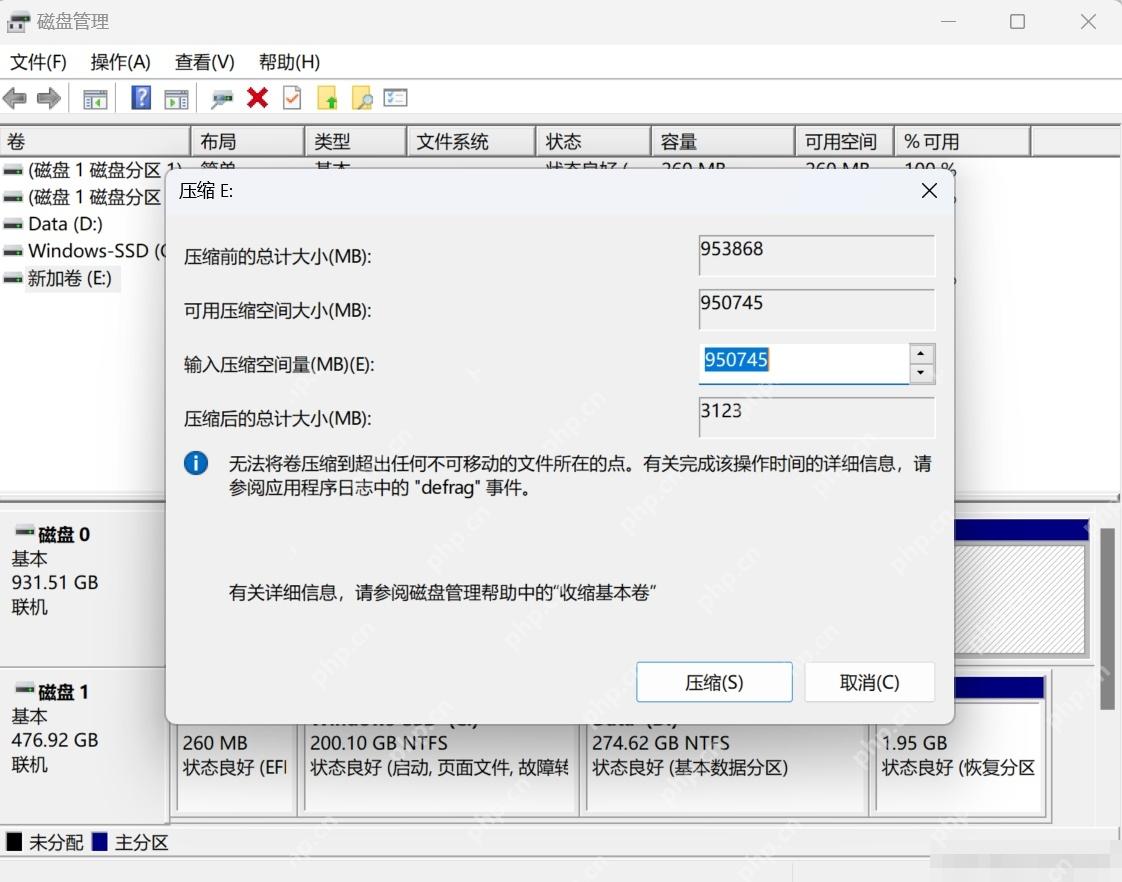Sort by the 类型 column header
Viewport: 1122px width, 882px height.
tap(356, 142)
